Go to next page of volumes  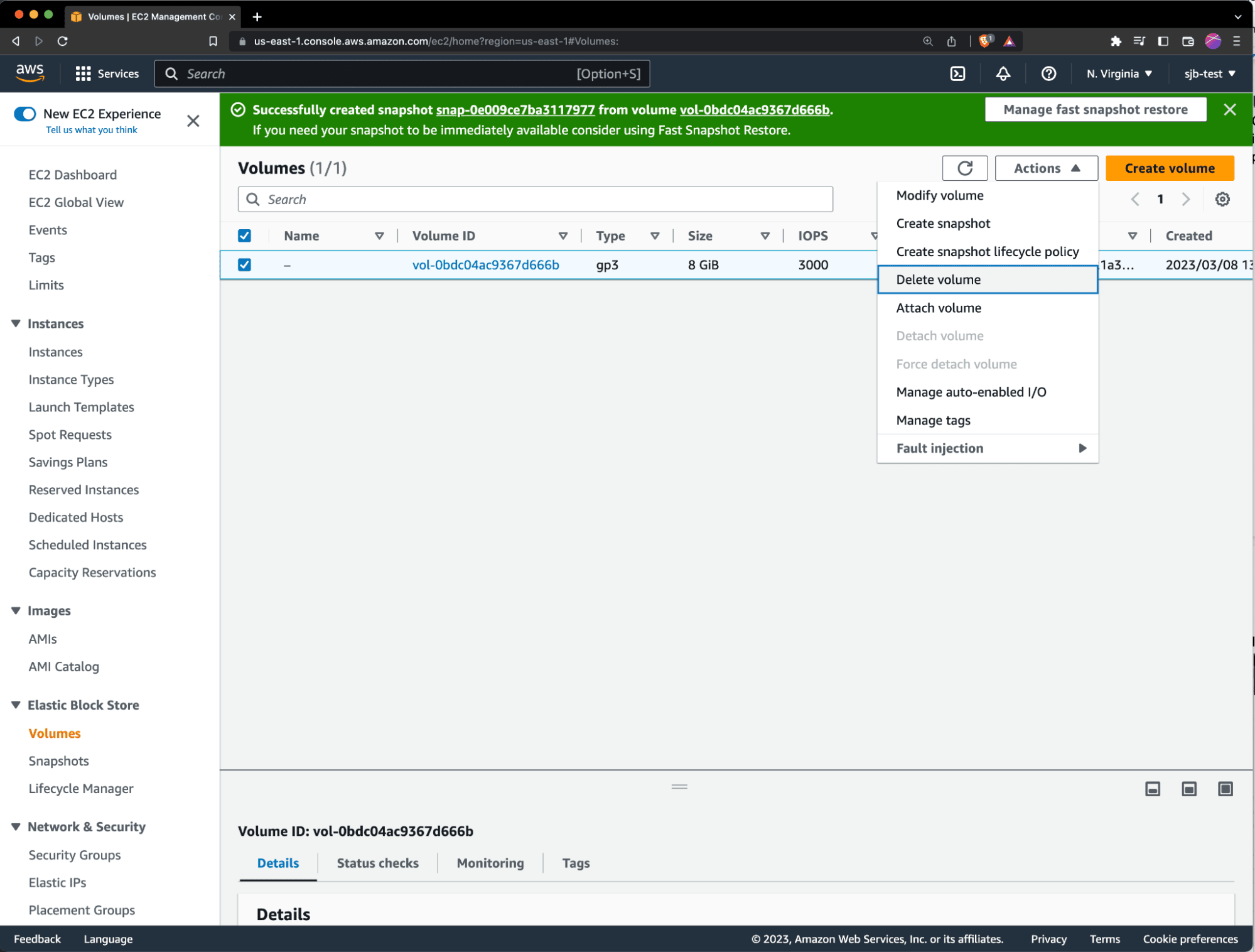pos(1185,200)
